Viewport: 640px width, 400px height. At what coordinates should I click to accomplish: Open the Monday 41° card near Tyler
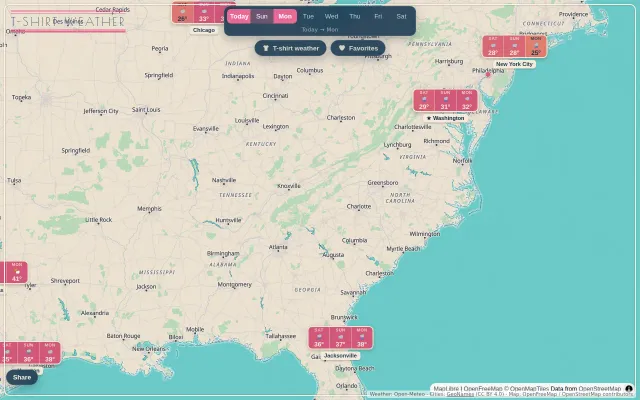(17, 272)
